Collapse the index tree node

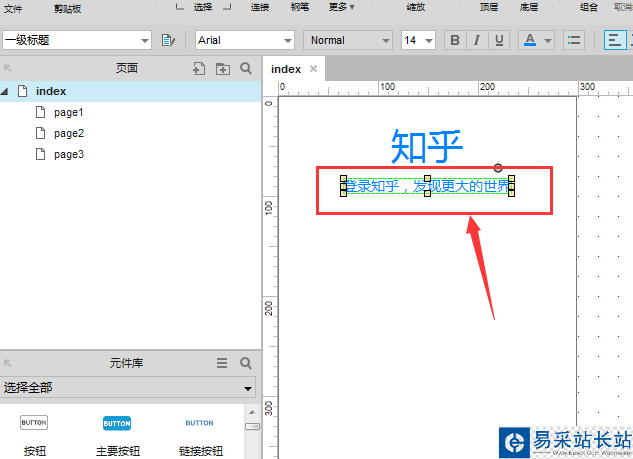click(x=4, y=92)
